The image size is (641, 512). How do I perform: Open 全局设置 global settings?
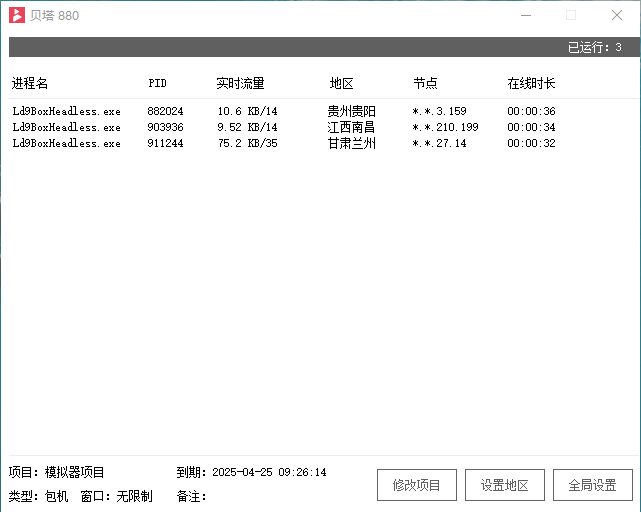(x=592, y=485)
